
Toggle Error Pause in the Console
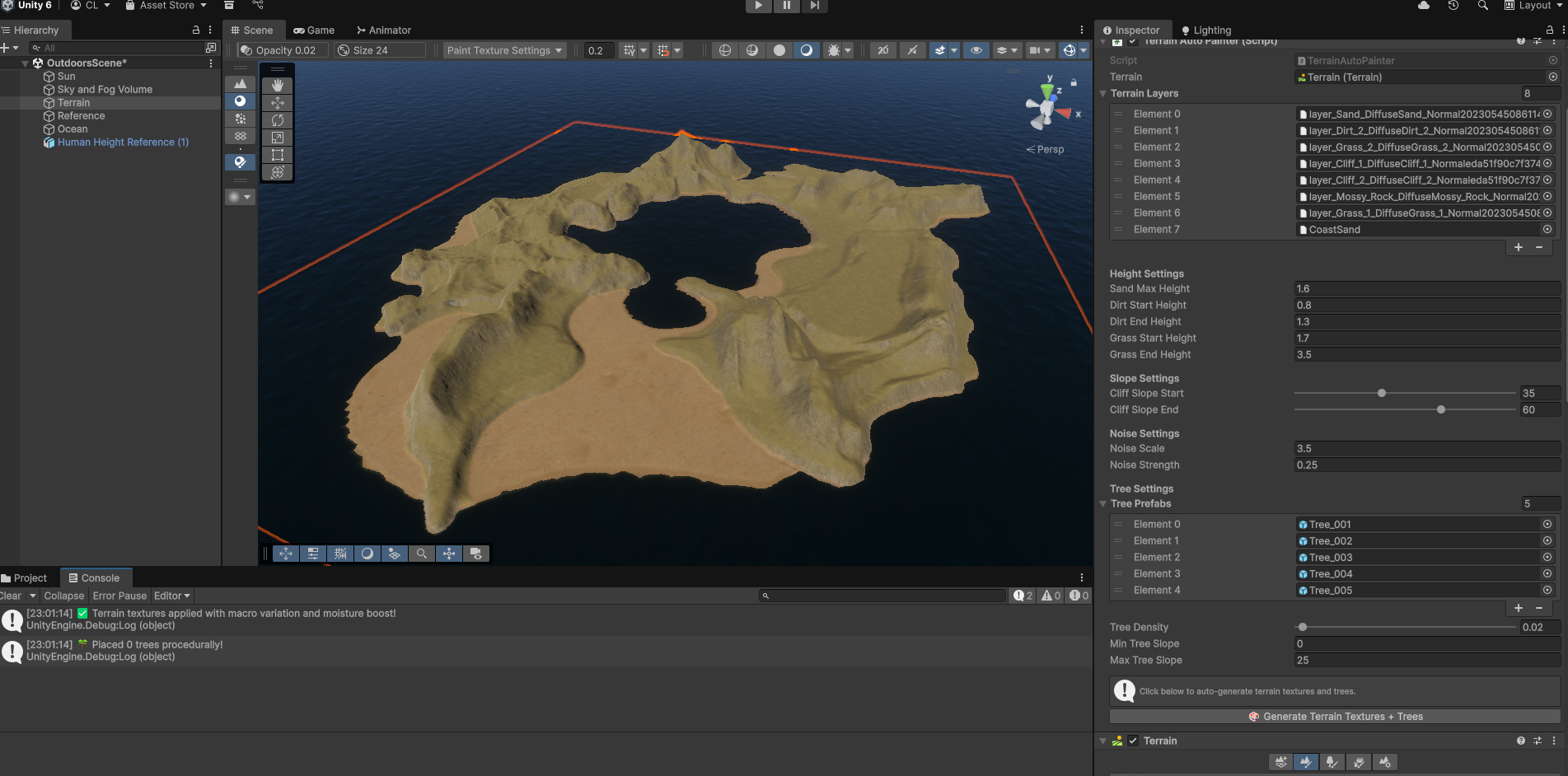[119, 596]
